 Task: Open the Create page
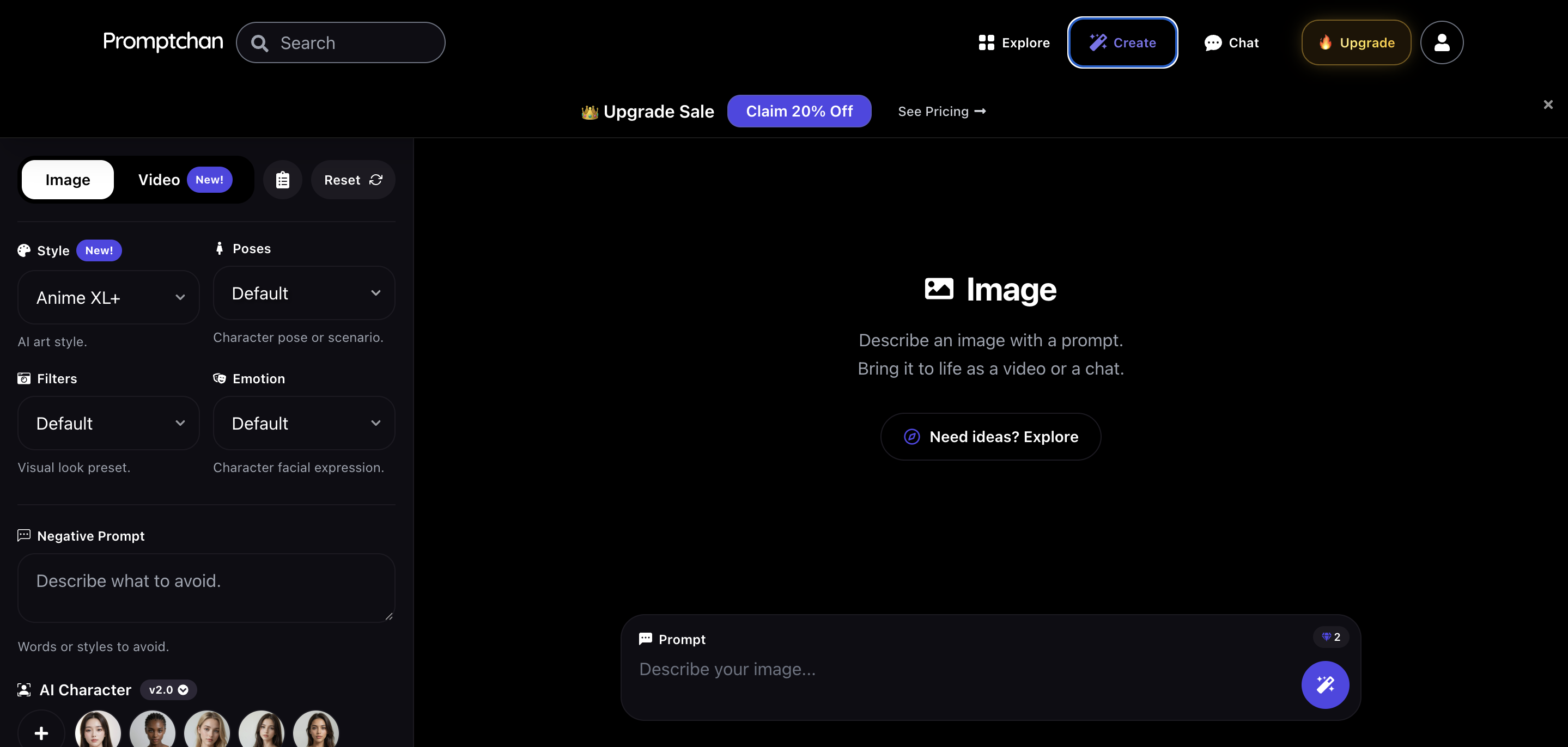click(x=1122, y=42)
